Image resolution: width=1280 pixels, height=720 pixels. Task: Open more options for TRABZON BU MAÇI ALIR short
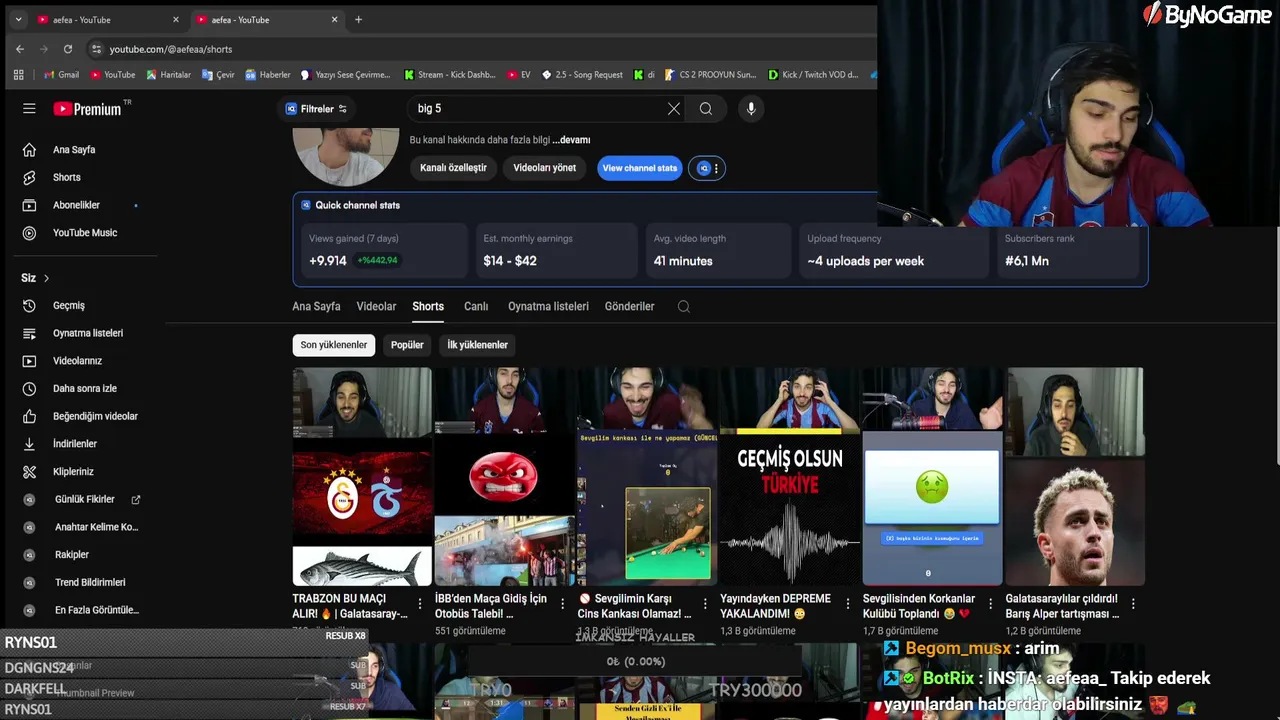tap(420, 604)
